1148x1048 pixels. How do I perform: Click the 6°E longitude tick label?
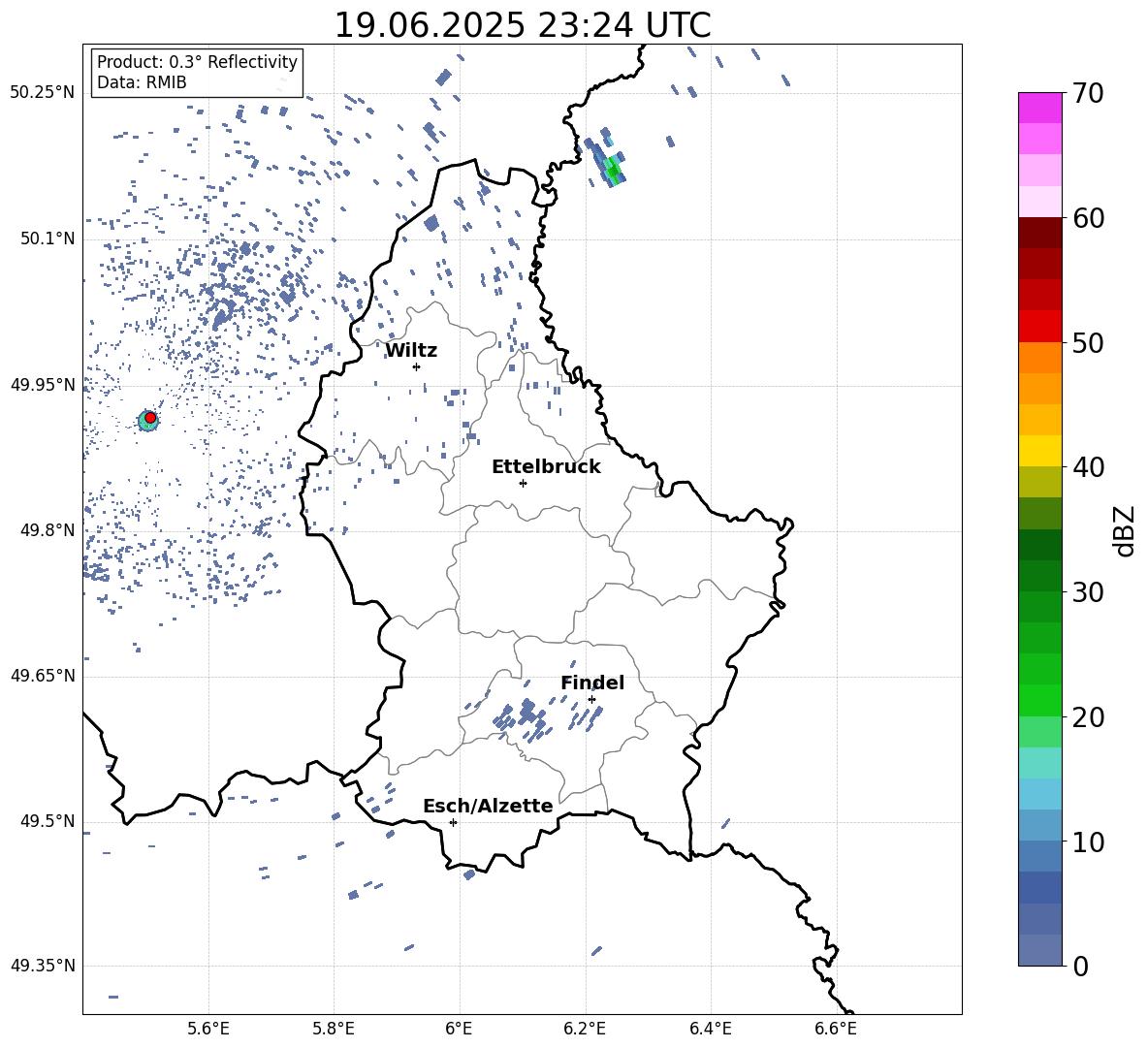(x=459, y=1029)
